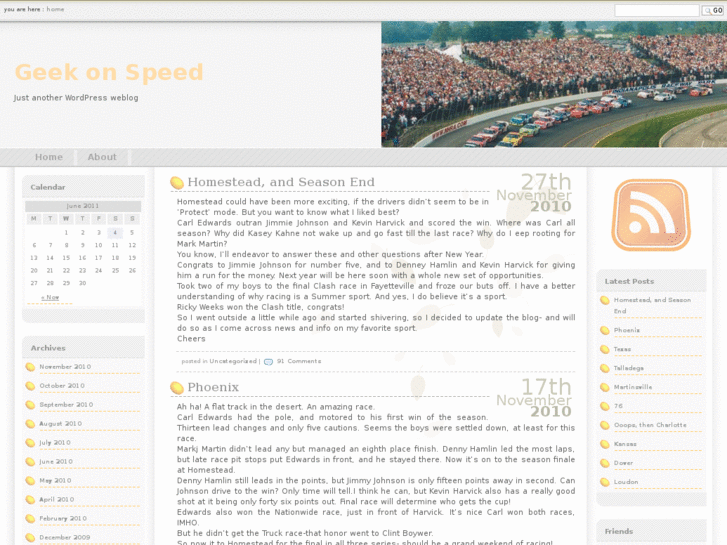Click the June 2011 calendar caption
The height and width of the screenshot is (545, 727).
pyautogui.click(x=83, y=205)
